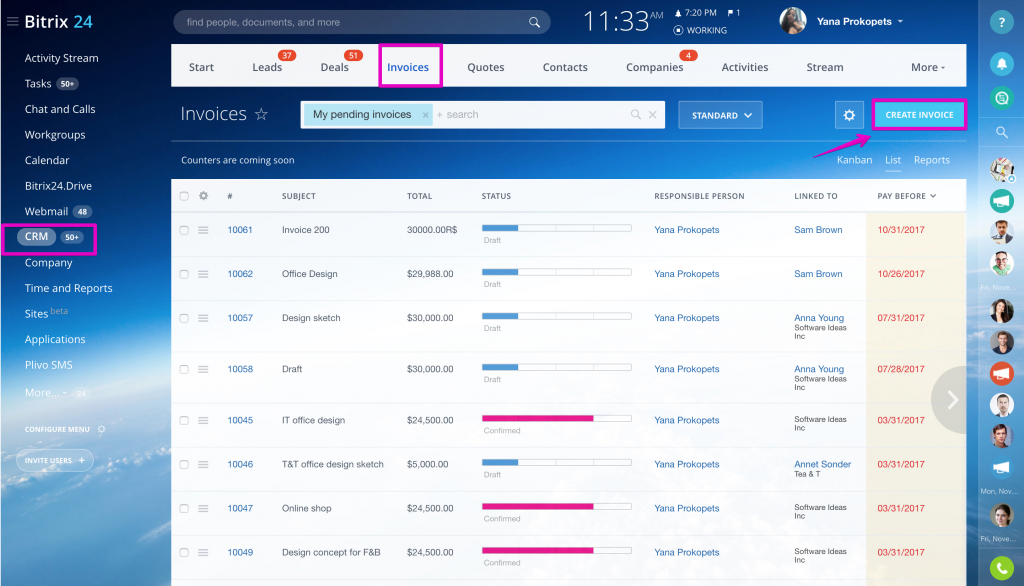Open the column settings gear in table header
The height and width of the screenshot is (586, 1024).
coord(204,196)
